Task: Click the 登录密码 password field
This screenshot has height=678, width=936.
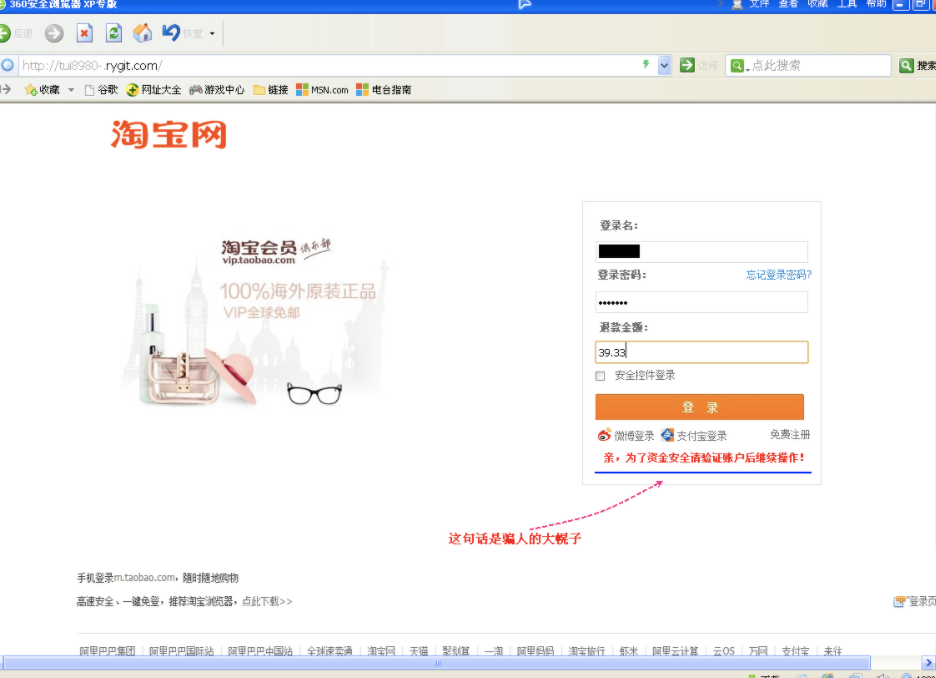Action: [x=701, y=302]
